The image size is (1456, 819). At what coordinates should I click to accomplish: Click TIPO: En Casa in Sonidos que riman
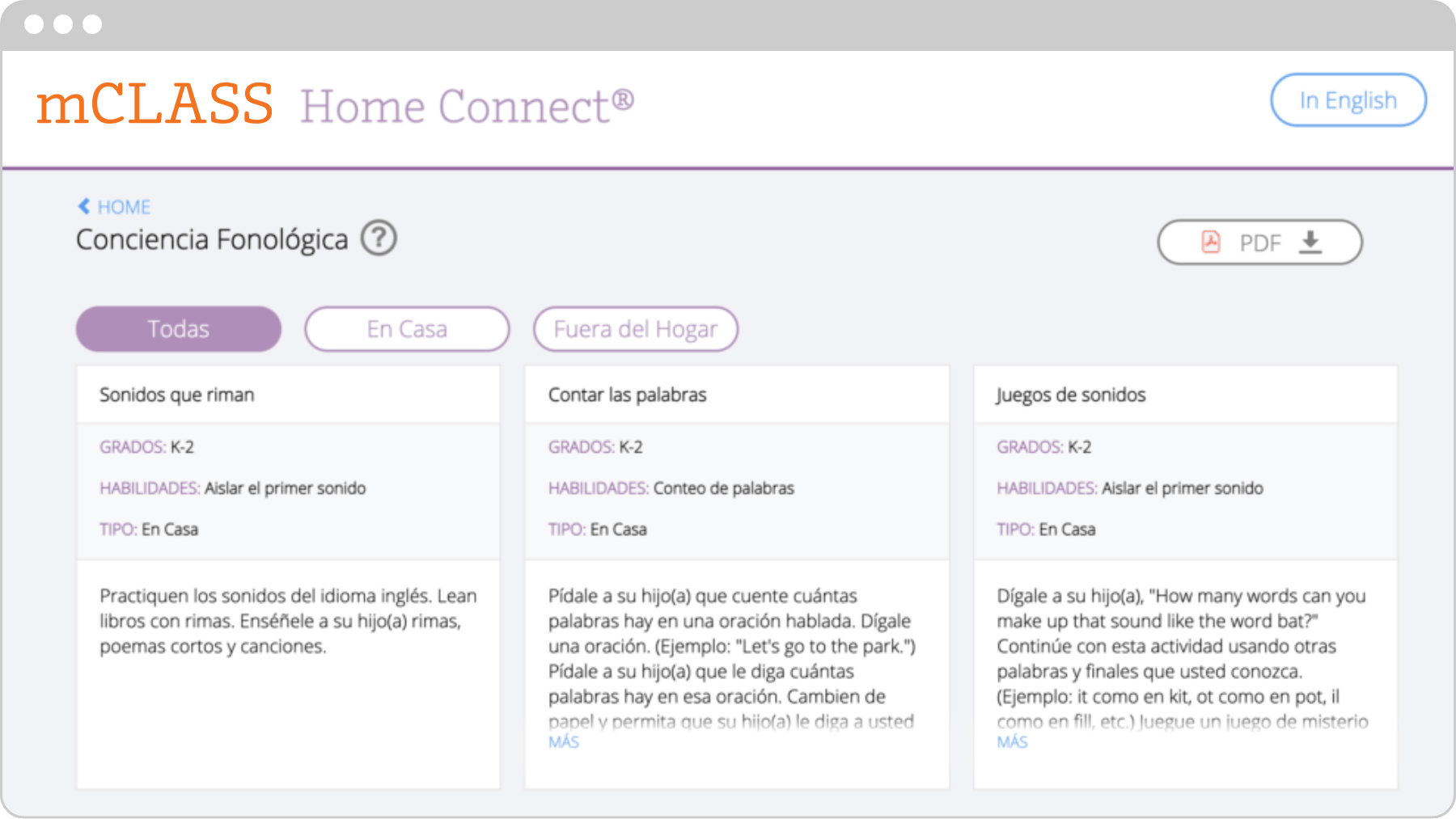pos(149,530)
